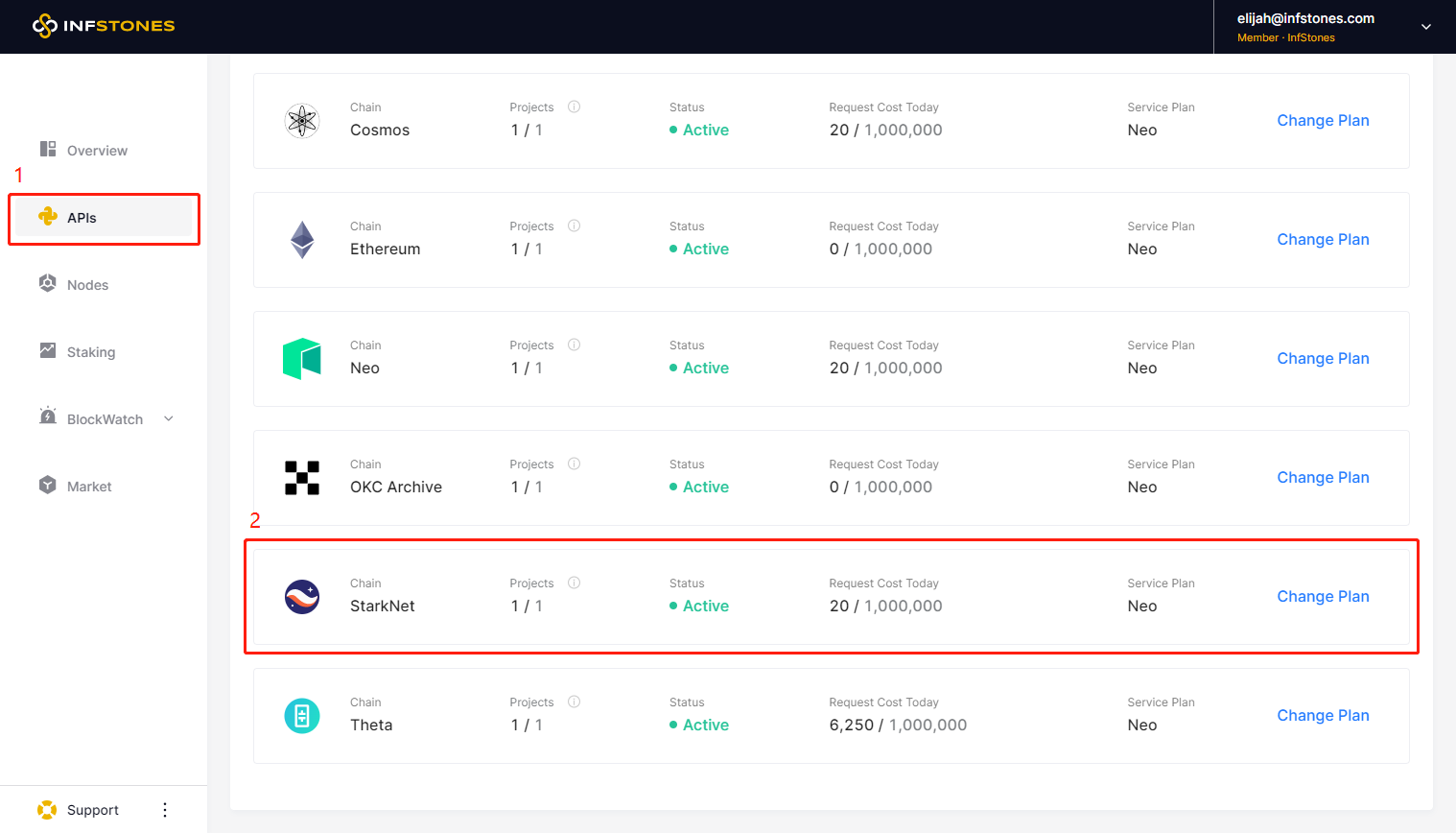Change Plan for Theta

click(x=1323, y=715)
